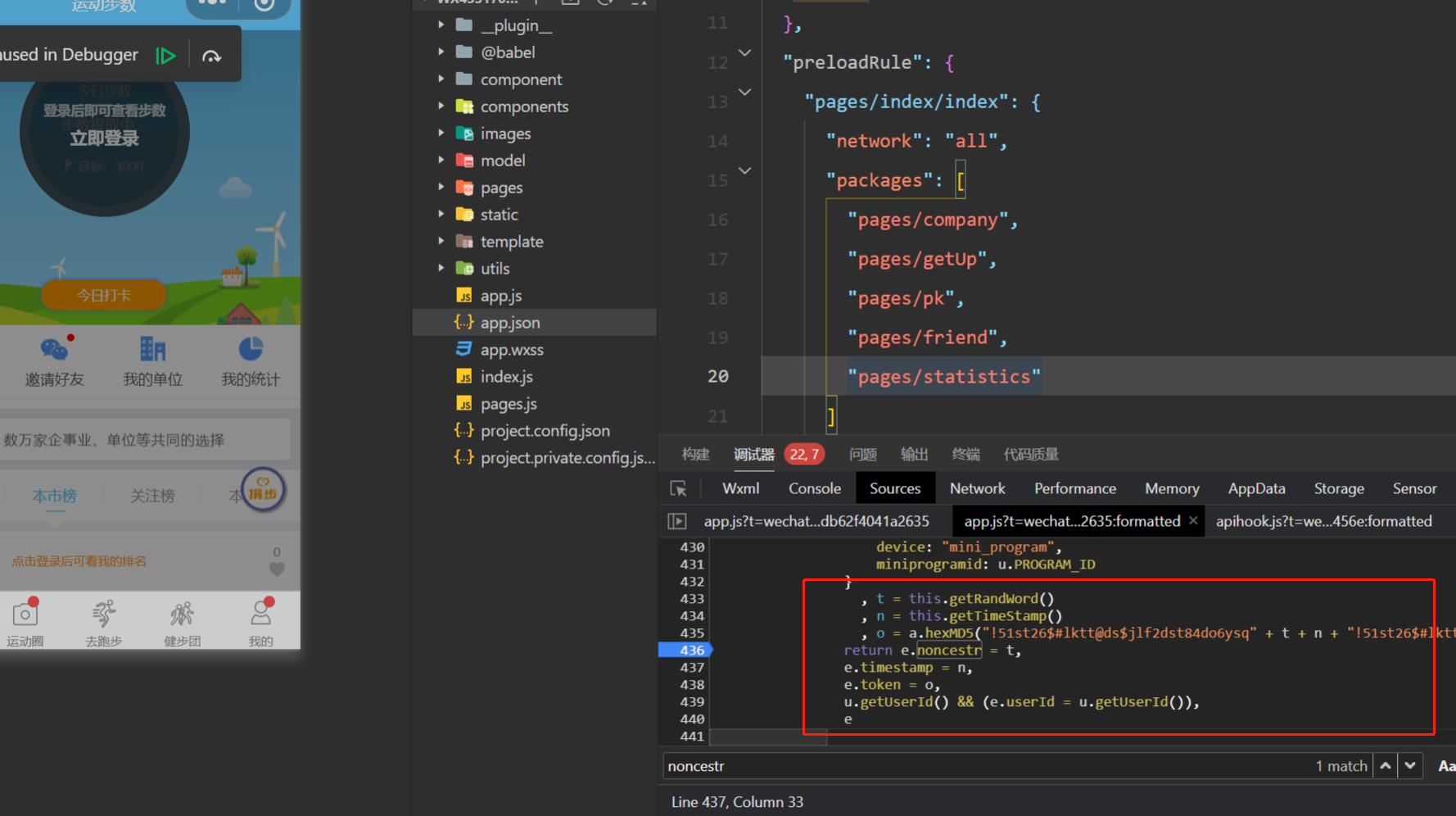The width and height of the screenshot is (1456, 816).
Task: Click the element inspector arrow icon
Action: [x=678, y=488]
